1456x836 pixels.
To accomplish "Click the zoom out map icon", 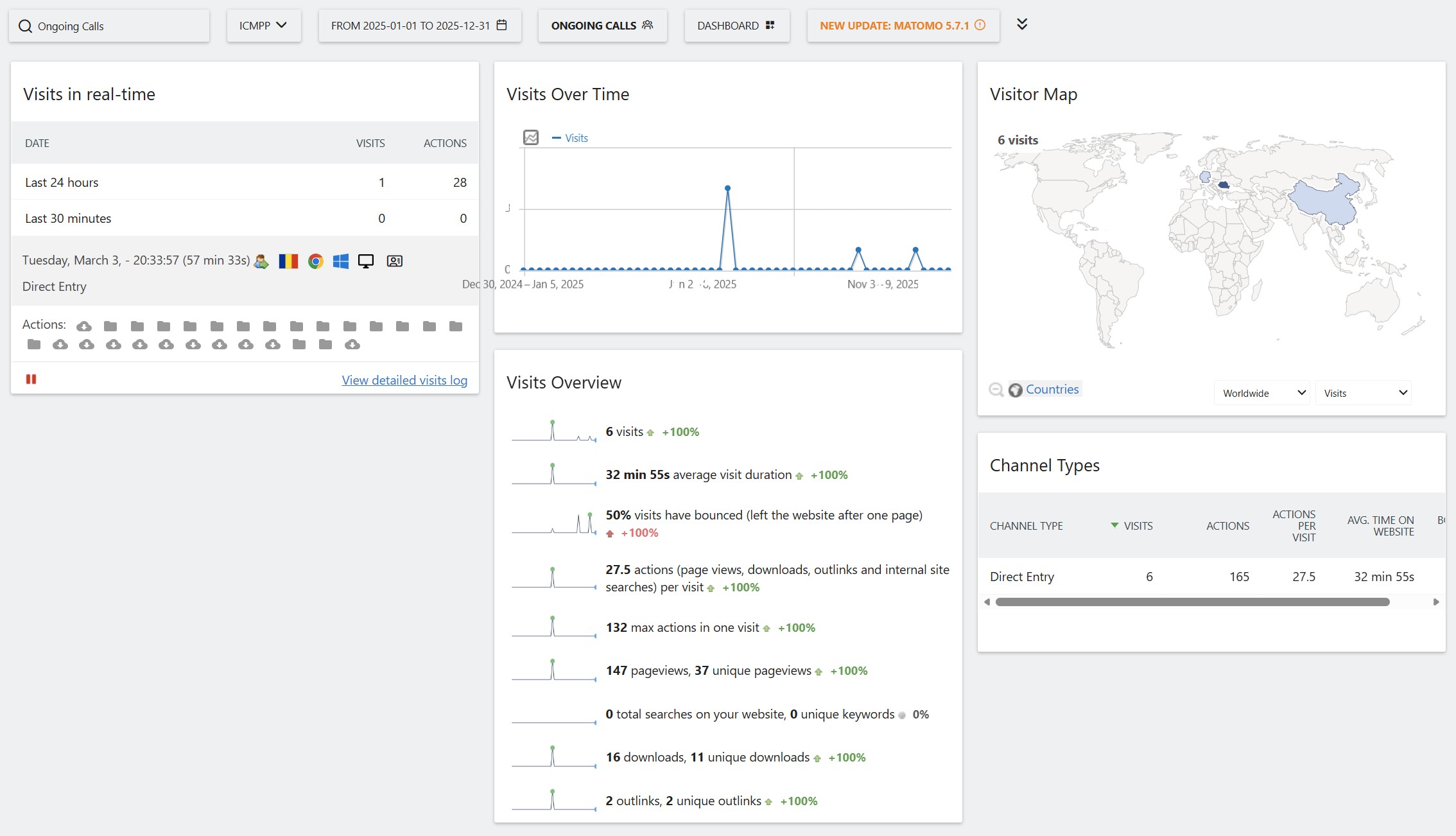I will (996, 390).
